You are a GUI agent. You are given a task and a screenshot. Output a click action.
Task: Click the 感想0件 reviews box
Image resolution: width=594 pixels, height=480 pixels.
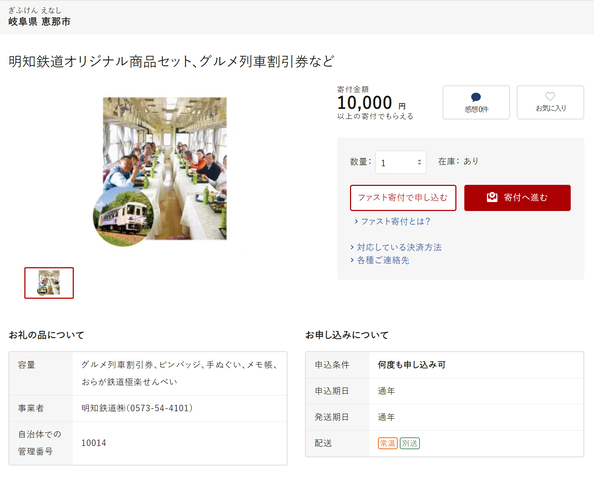(476, 102)
